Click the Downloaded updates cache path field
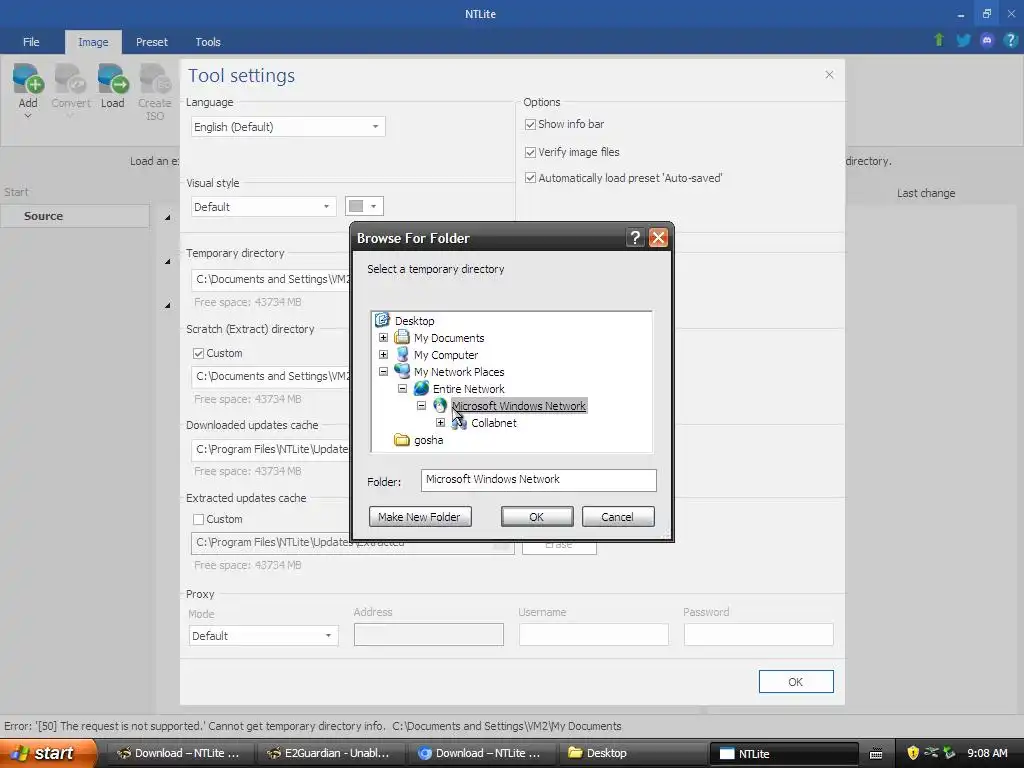Image resolution: width=1024 pixels, height=768 pixels. pyautogui.click(x=270, y=449)
